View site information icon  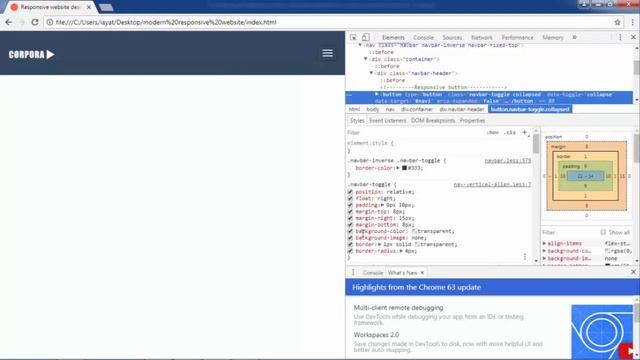50,22
